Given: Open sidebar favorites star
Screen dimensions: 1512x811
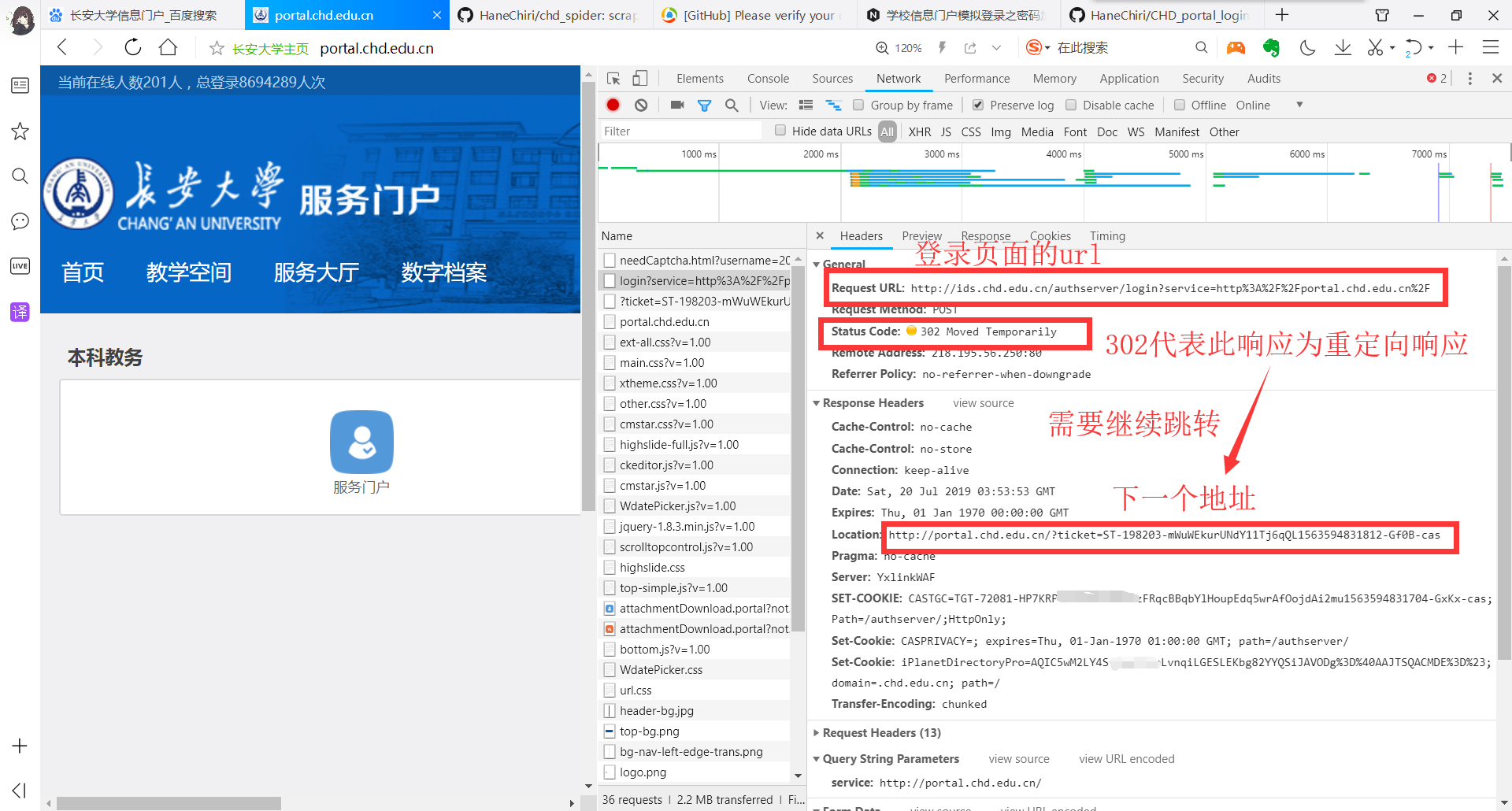Looking at the screenshot, I should pos(20,131).
